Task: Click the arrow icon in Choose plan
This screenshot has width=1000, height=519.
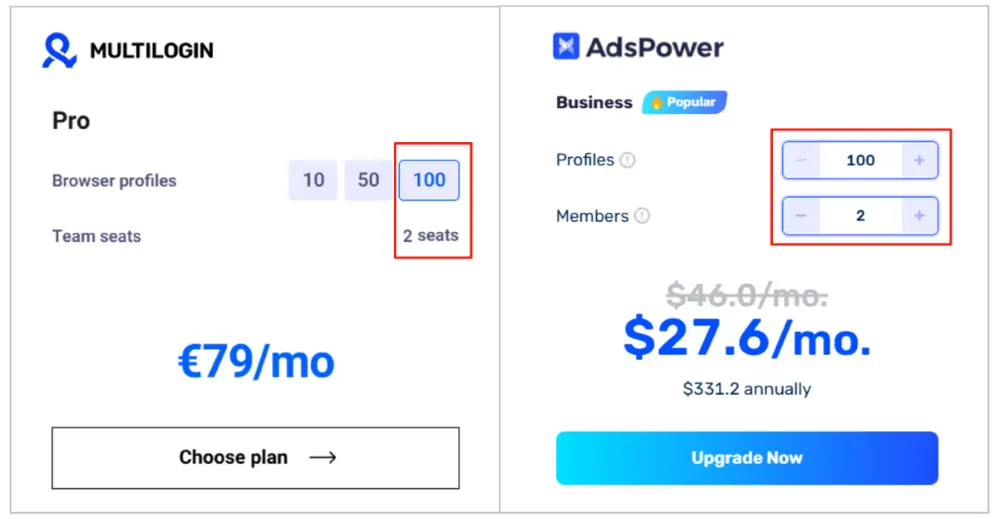Action: 322,457
